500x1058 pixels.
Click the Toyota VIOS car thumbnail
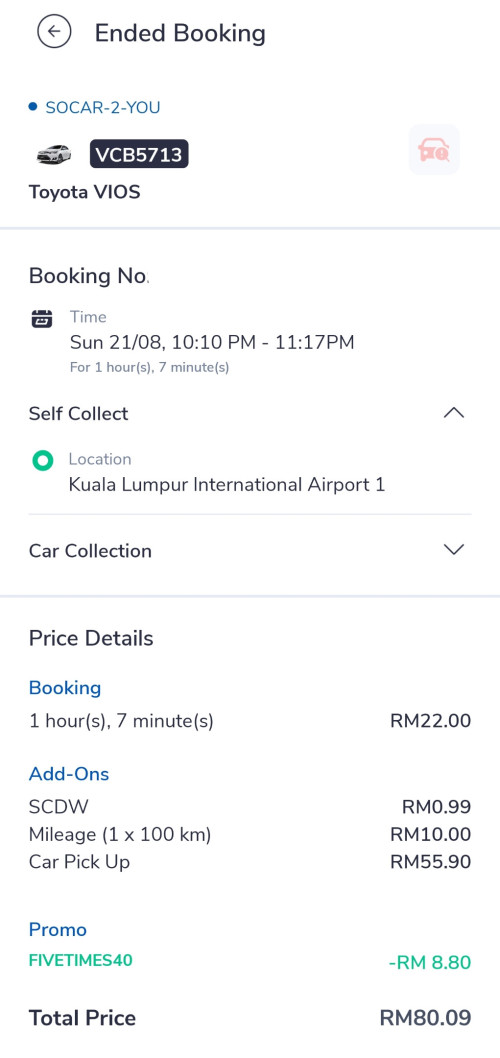pyautogui.click(x=54, y=154)
